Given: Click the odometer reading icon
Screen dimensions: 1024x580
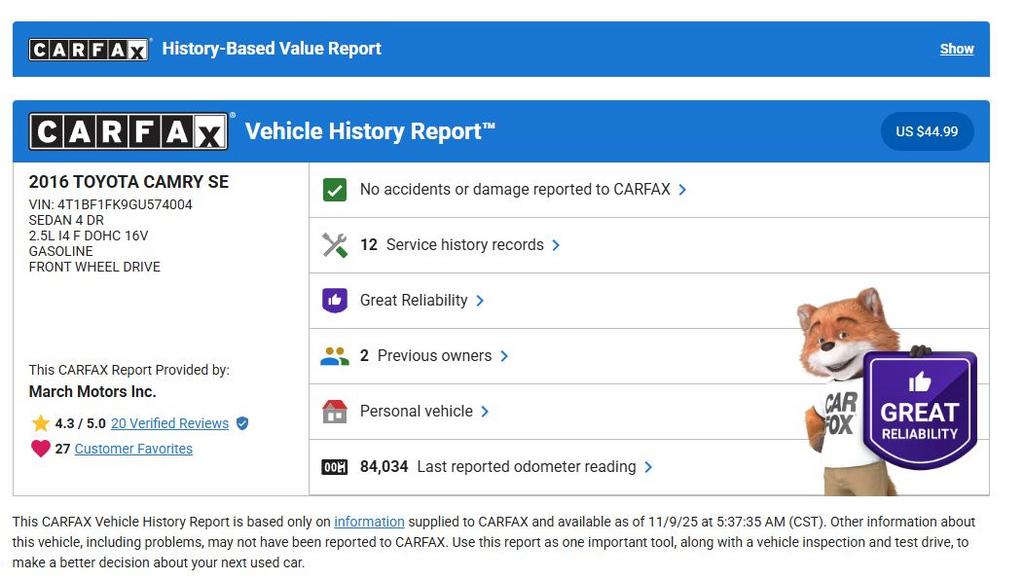Looking at the screenshot, I should click(x=334, y=467).
